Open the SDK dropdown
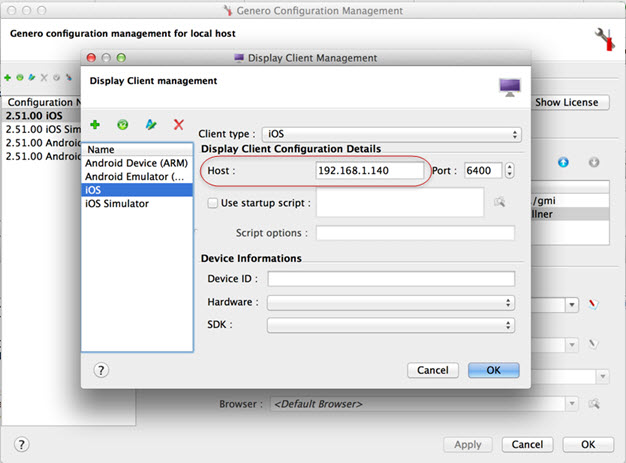Viewport: 626px width, 463px height. click(x=391, y=326)
